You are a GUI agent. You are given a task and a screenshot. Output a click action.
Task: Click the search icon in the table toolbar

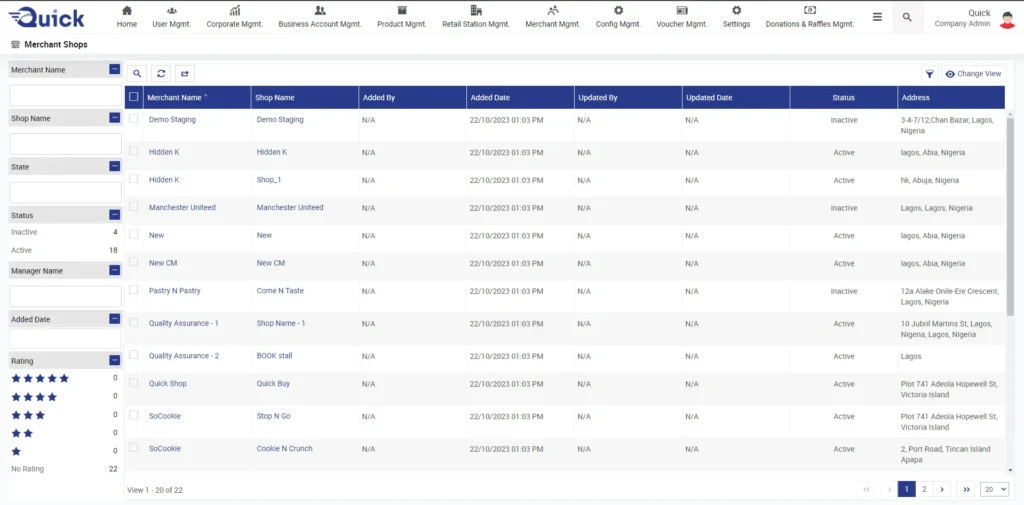(x=137, y=73)
